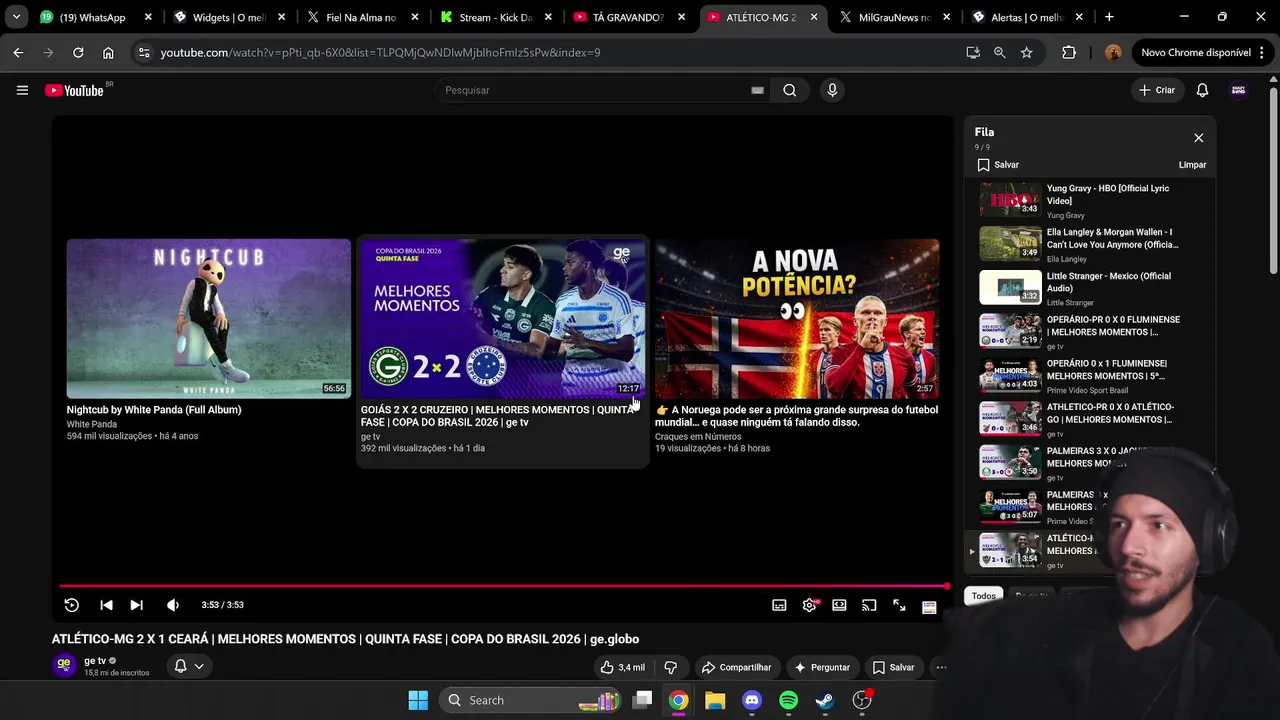Open the ge tv channel avatar
Screen dimensions: 1280x720
(64, 666)
